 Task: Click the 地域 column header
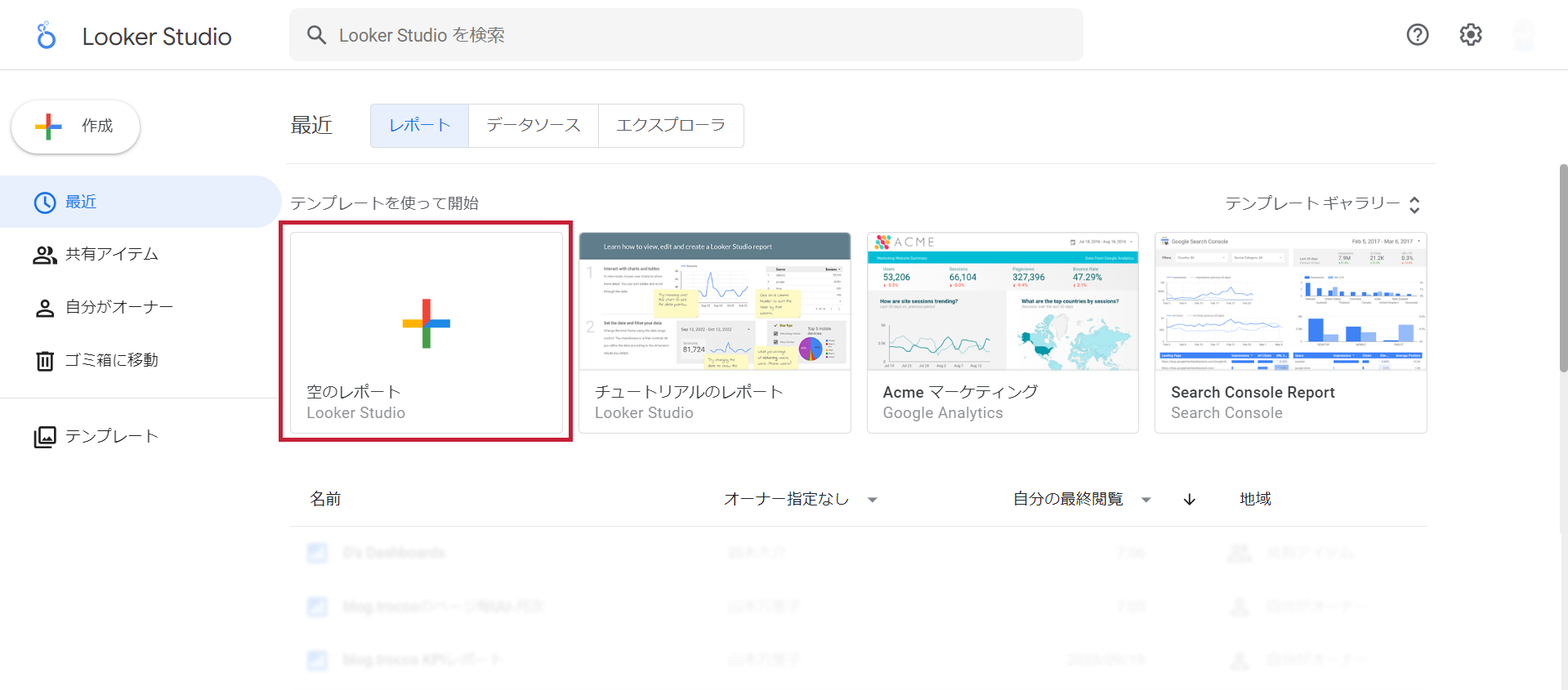point(1255,499)
